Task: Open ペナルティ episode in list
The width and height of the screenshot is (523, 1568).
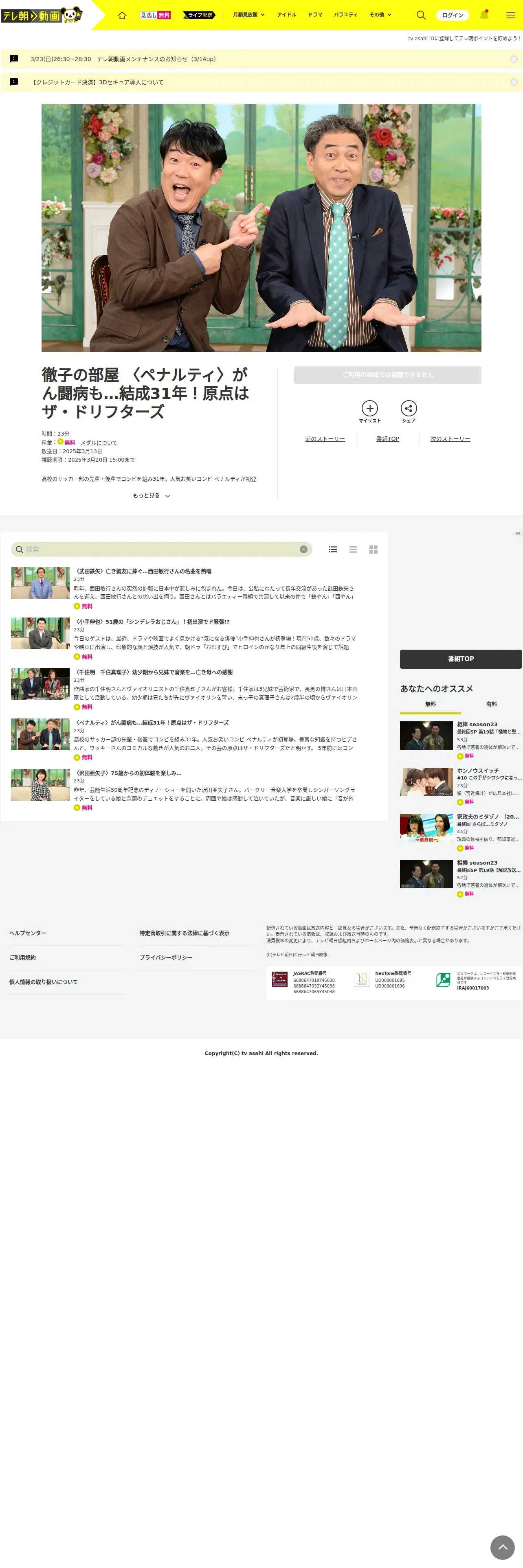Action: coord(152,723)
